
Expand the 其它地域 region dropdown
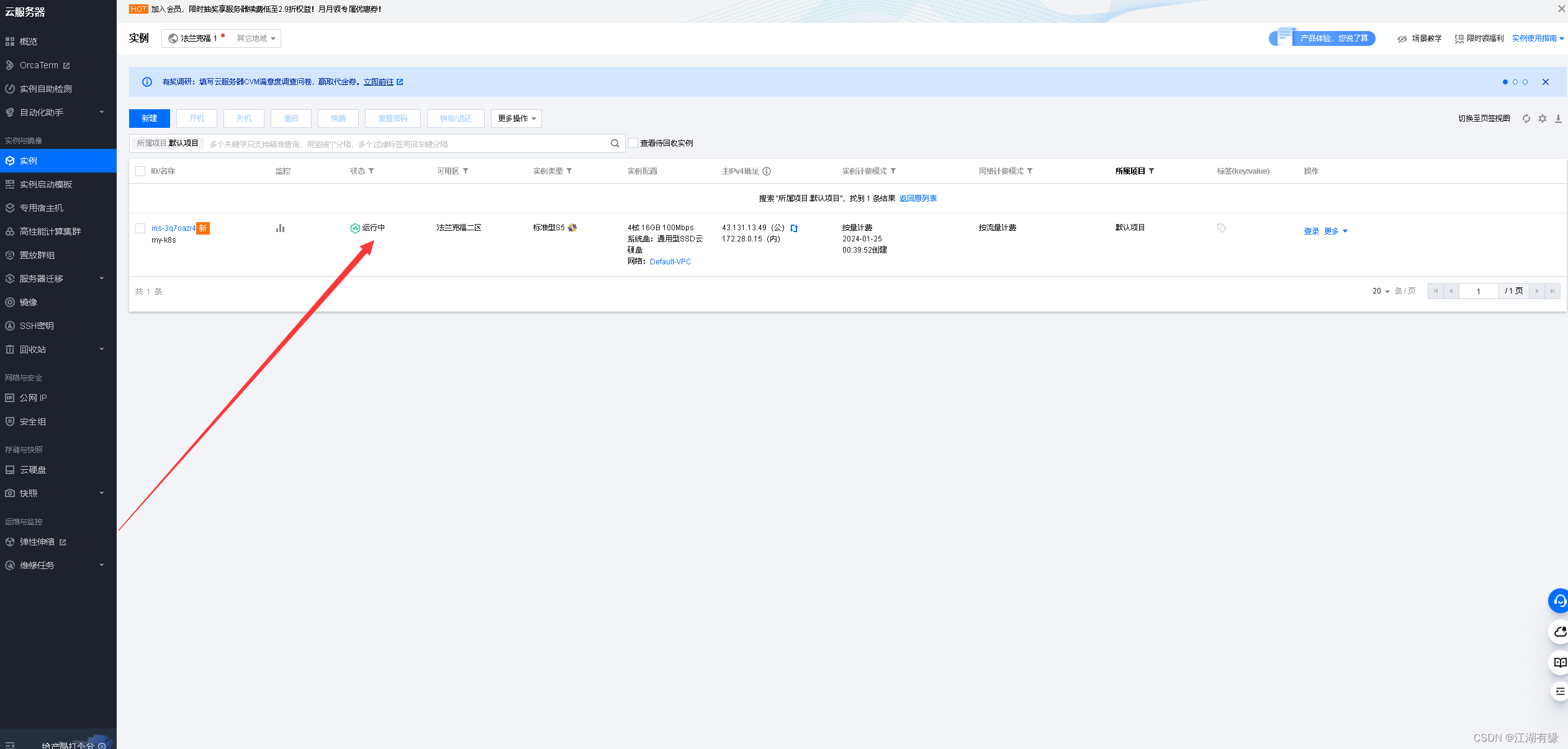[256, 38]
